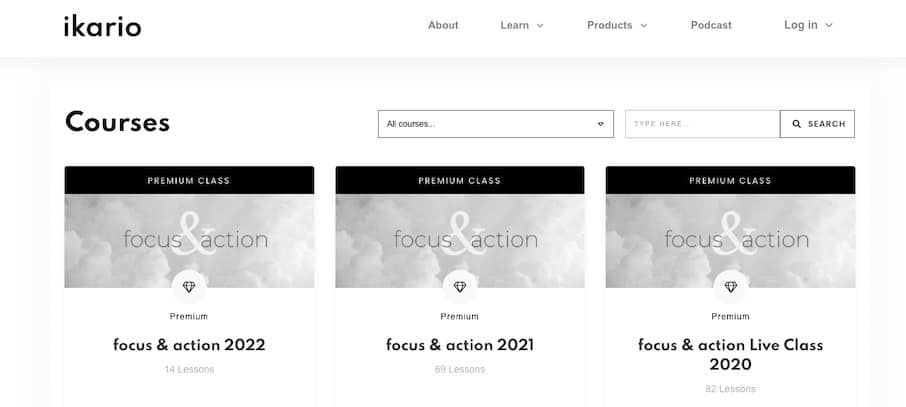Open the About page
The image size is (906, 407).
443,25
